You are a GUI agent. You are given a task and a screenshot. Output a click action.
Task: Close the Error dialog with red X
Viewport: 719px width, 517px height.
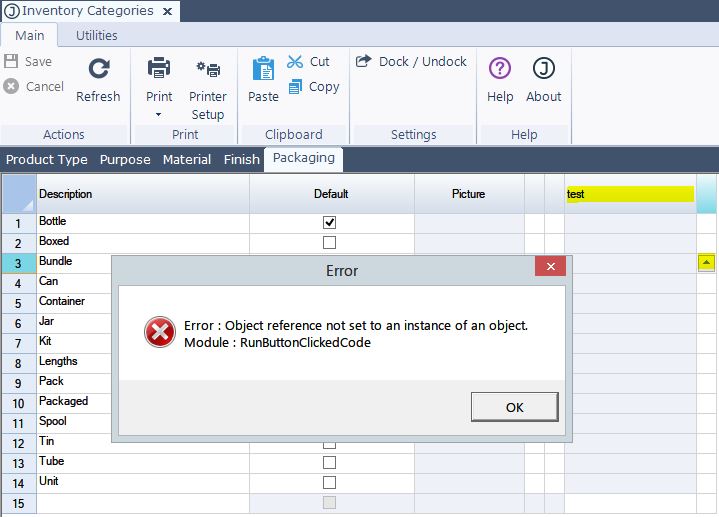coord(550,267)
